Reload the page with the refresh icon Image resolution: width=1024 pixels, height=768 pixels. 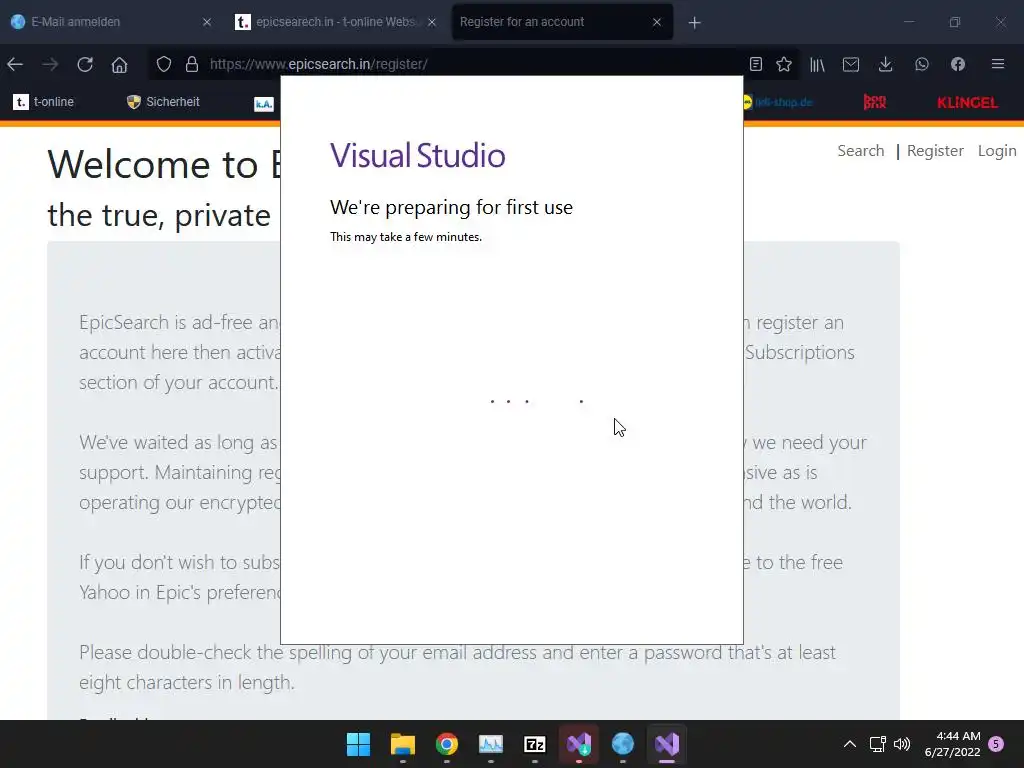(x=85, y=64)
